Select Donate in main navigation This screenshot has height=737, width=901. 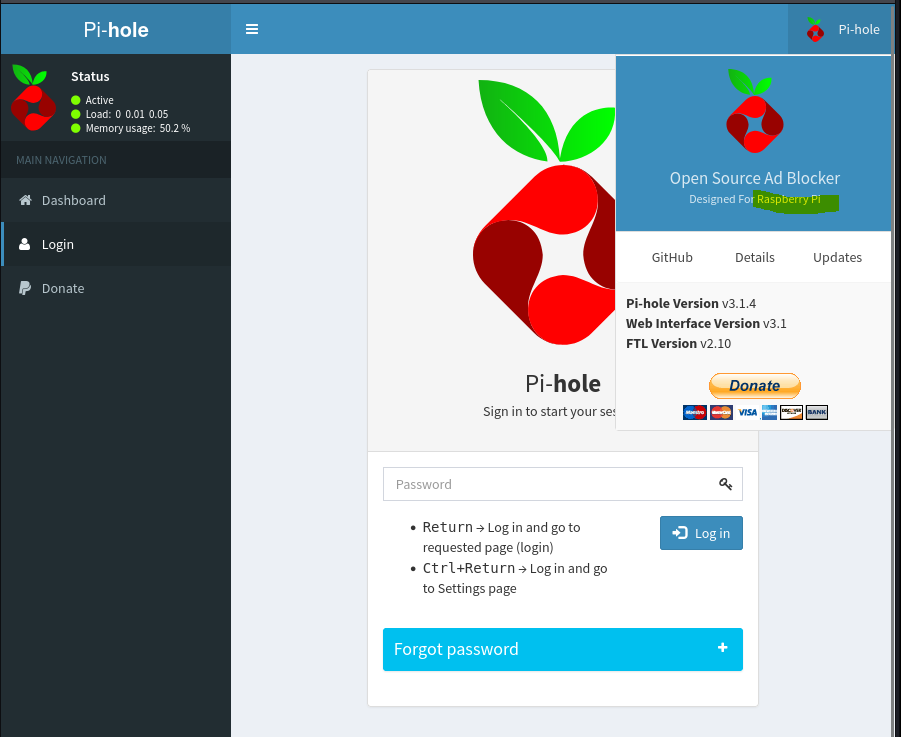(x=115, y=288)
